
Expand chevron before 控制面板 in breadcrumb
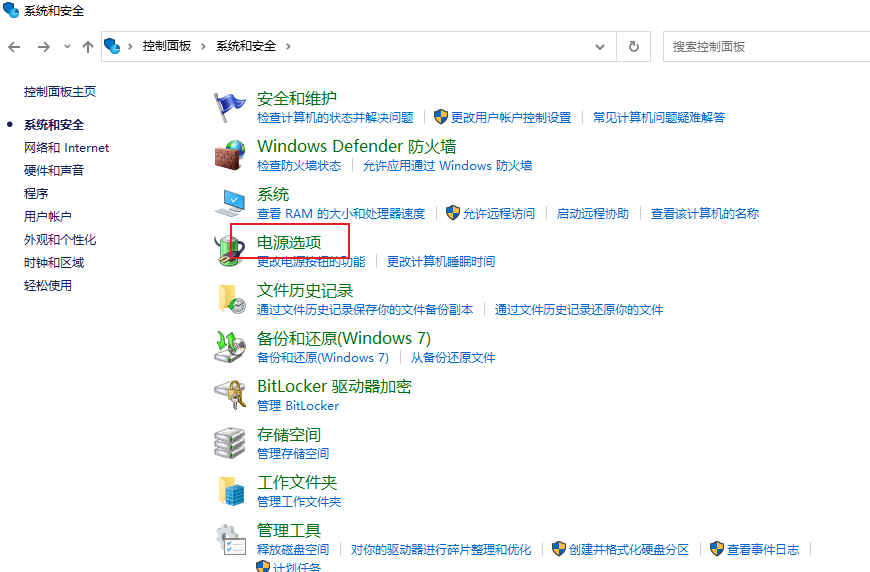click(130, 47)
